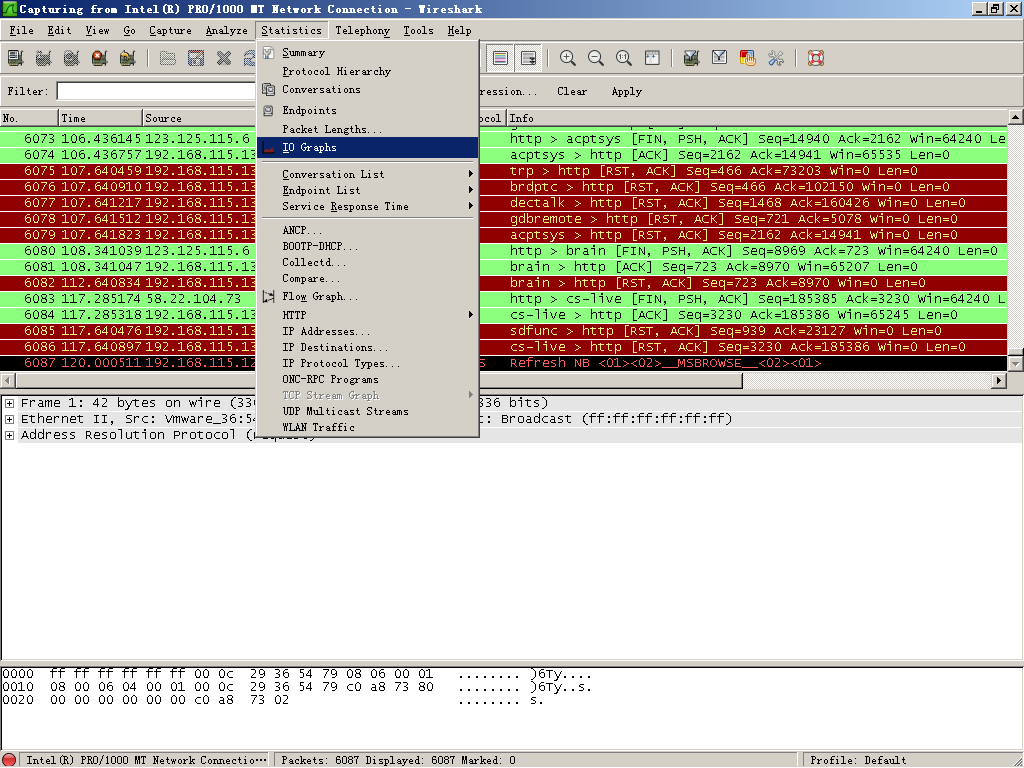Click the start new capture icon
Viewport: 1024px width, 768px height.
coord(72,58)
